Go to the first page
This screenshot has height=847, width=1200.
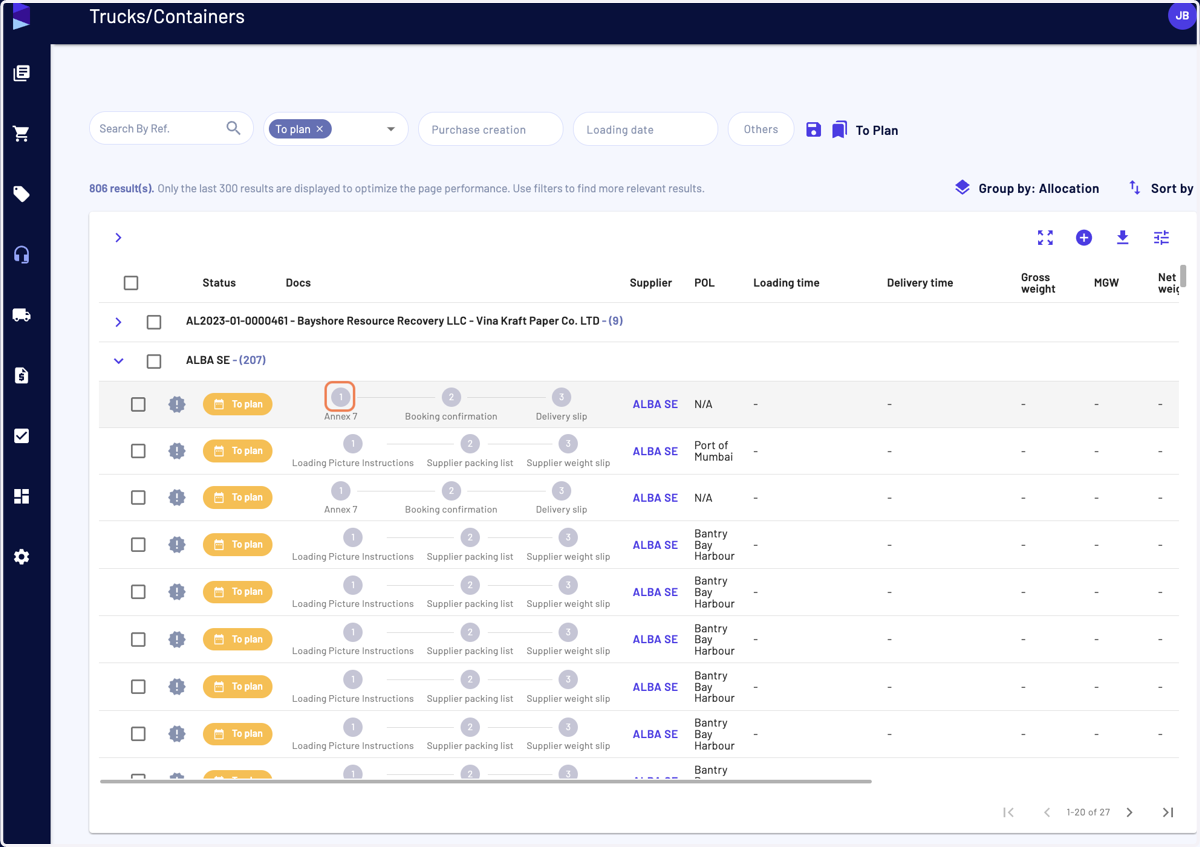click(x=1008, y=812)
